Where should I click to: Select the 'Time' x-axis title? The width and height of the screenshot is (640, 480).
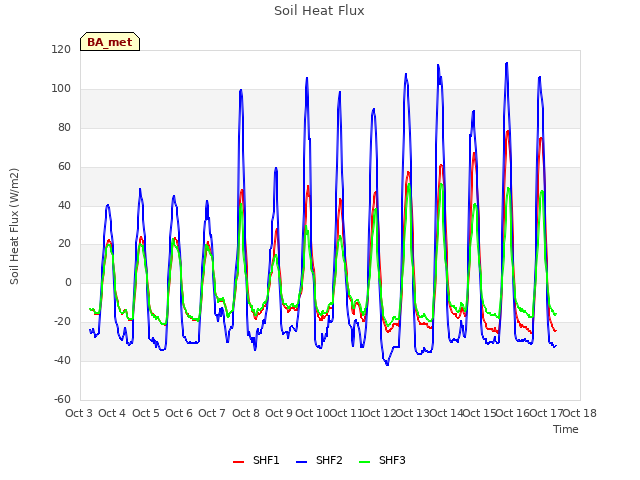566,429
